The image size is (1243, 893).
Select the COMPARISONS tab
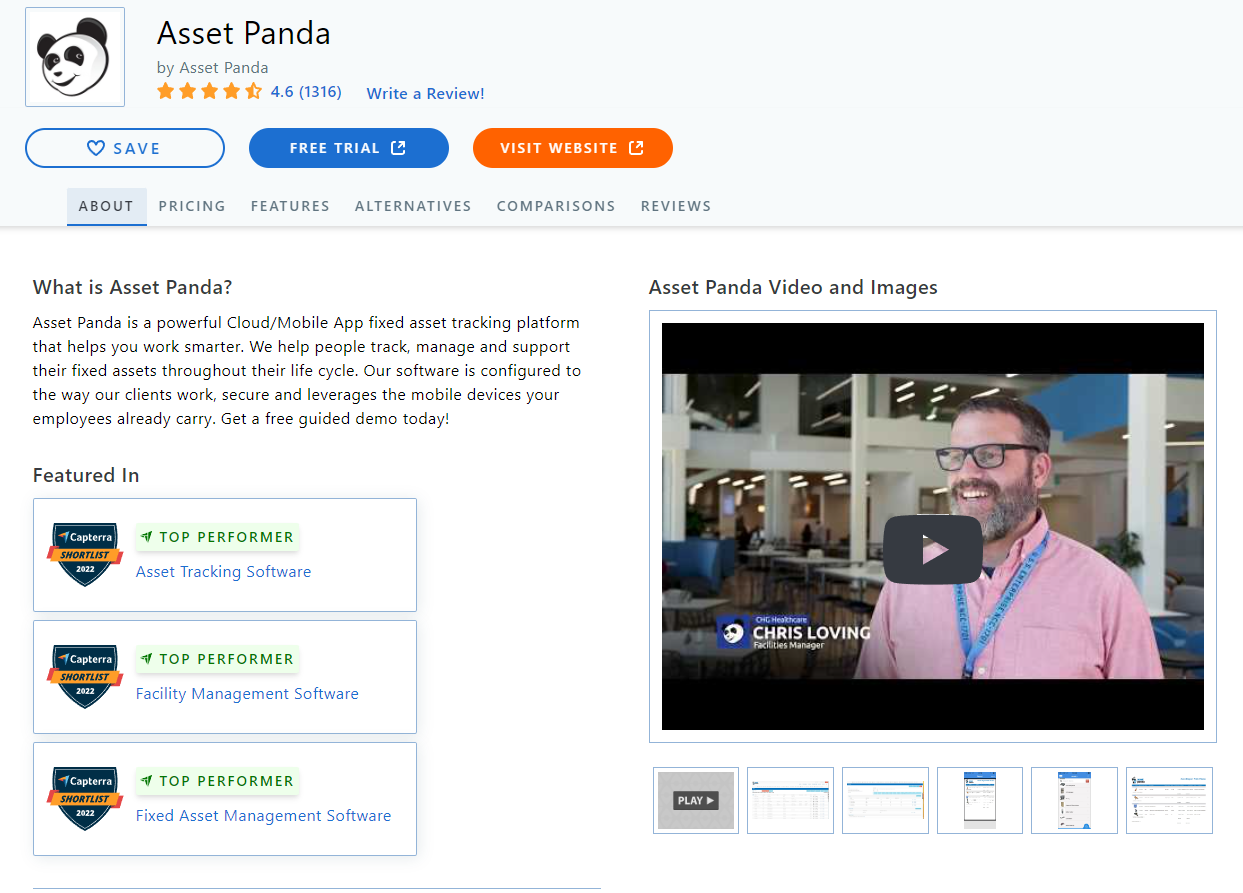(x=556, y=206)
